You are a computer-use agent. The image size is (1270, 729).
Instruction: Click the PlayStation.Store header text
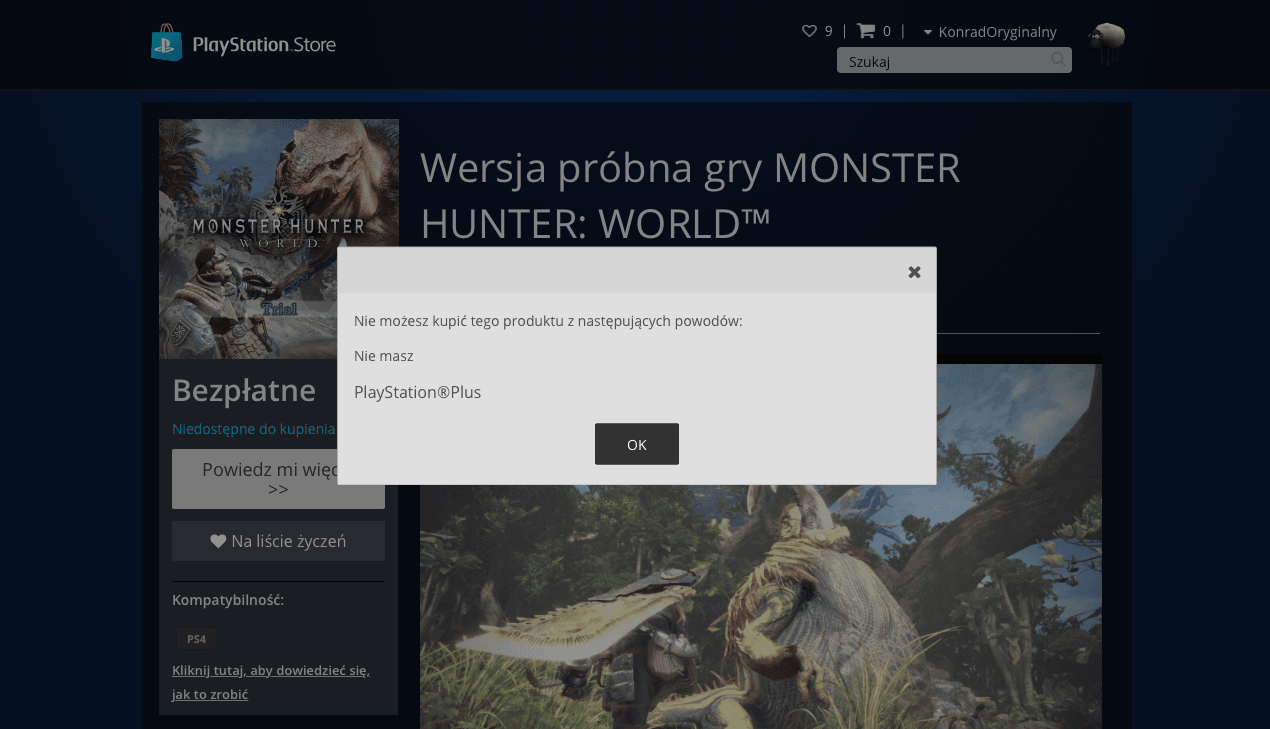(x=264, y=45)
